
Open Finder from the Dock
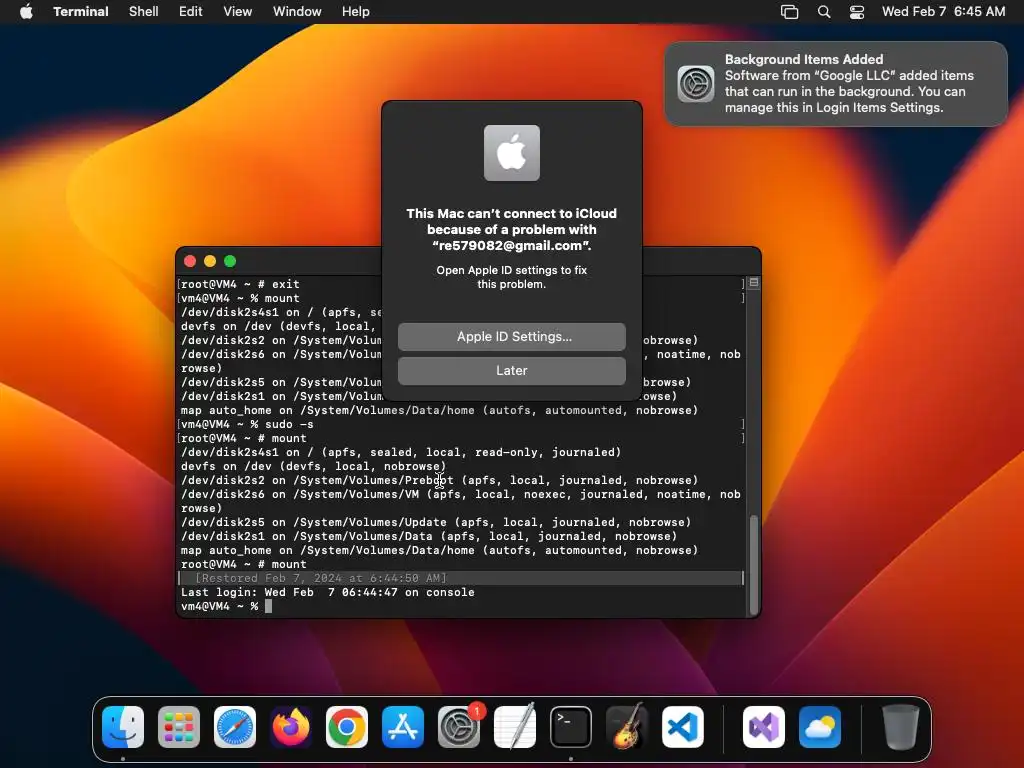coord(123,727)
